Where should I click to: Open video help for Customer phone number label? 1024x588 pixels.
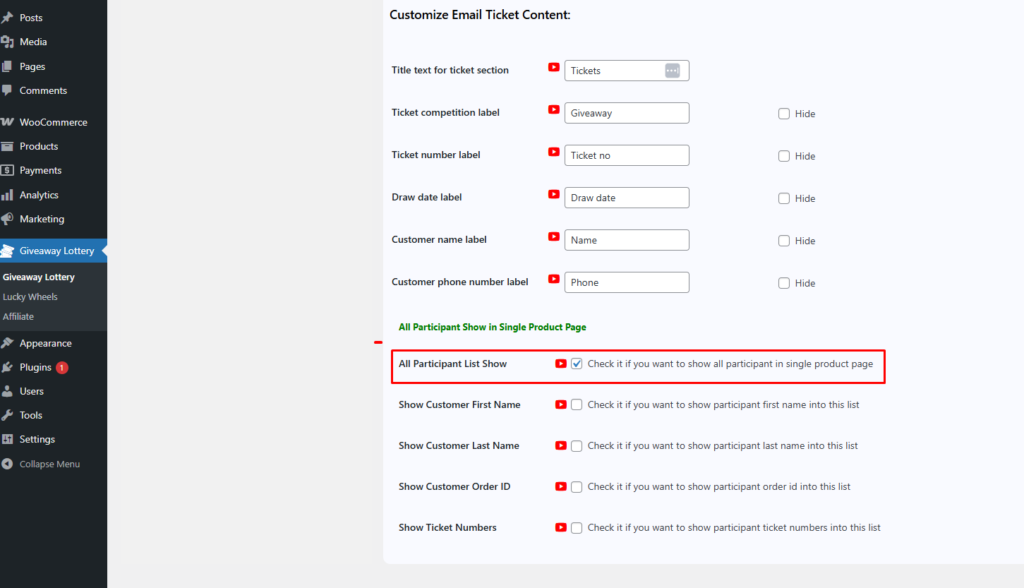(x=554, y=280)
